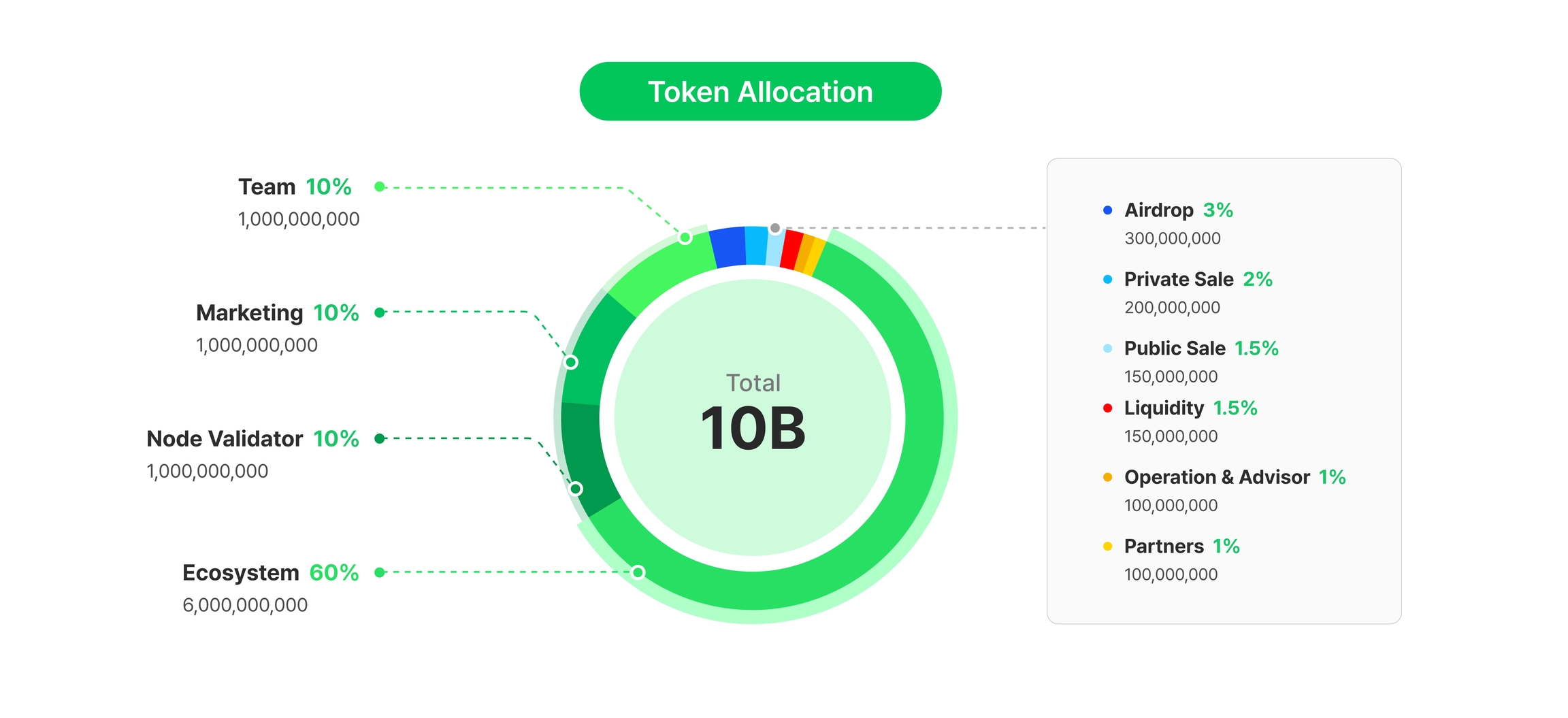
Task: Click the Total 10B center label
Action: [x=753, y=415]
